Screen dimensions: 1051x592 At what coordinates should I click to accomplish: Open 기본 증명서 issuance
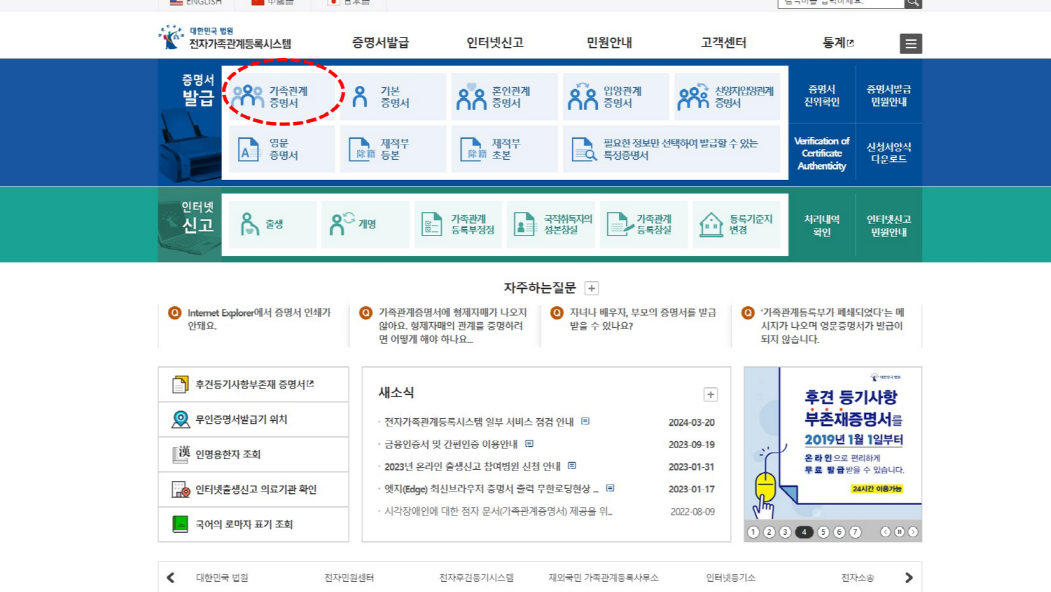[393, 97]
